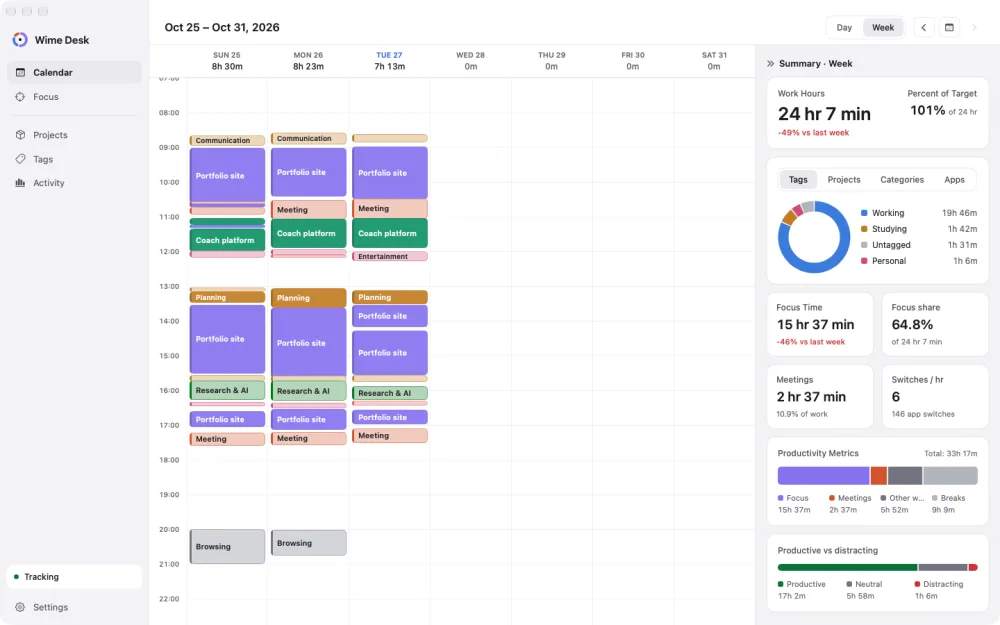Open Monday's evening Browsing block
The image size is (1000, 625).
click(309, 543)
